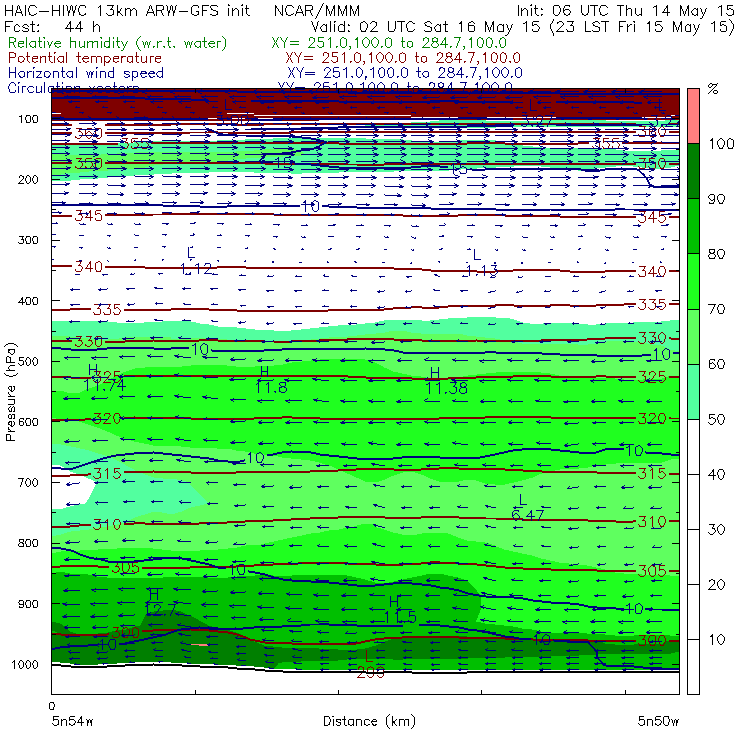Click the '0' distance axis origin label
The width and height of the screenshot is (740, 740).
coord(51,706)
